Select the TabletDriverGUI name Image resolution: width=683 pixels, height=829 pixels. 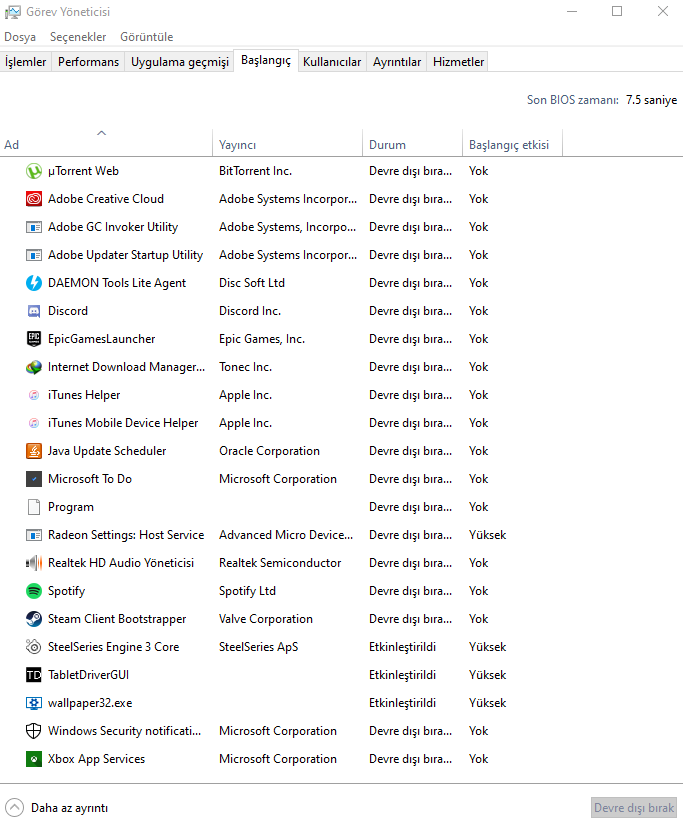point(88,675)
